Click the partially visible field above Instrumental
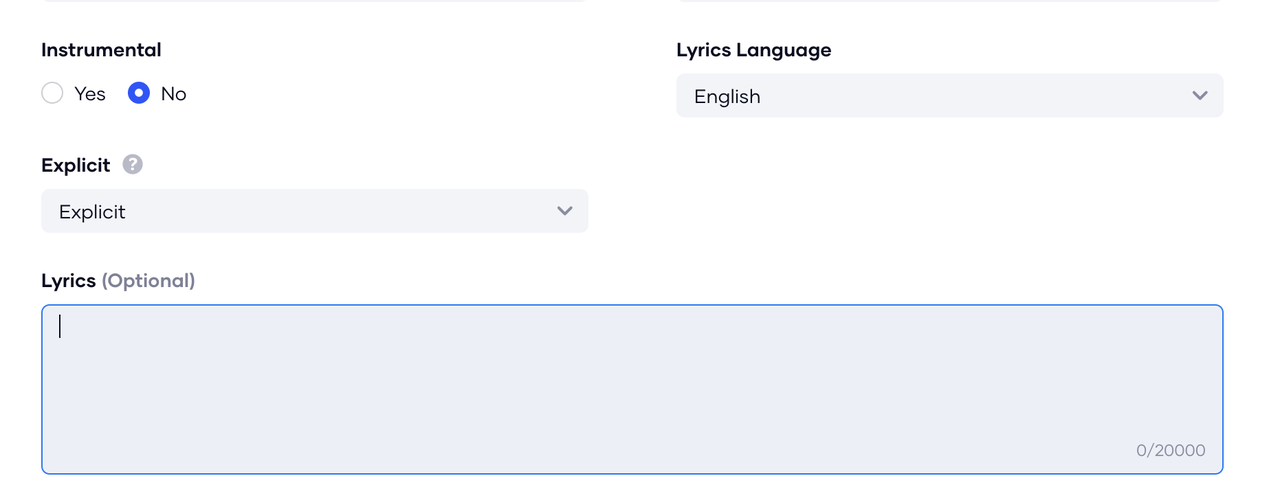 coord(315,1)
